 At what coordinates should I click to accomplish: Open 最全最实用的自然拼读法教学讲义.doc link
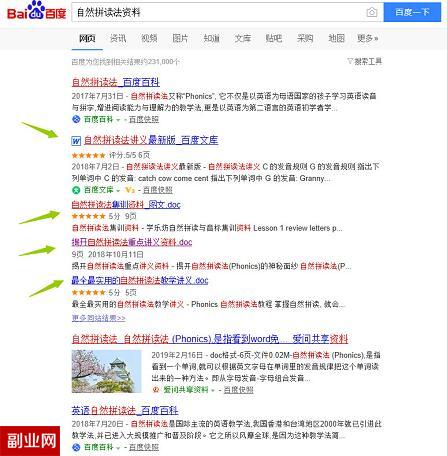point(140,280)
